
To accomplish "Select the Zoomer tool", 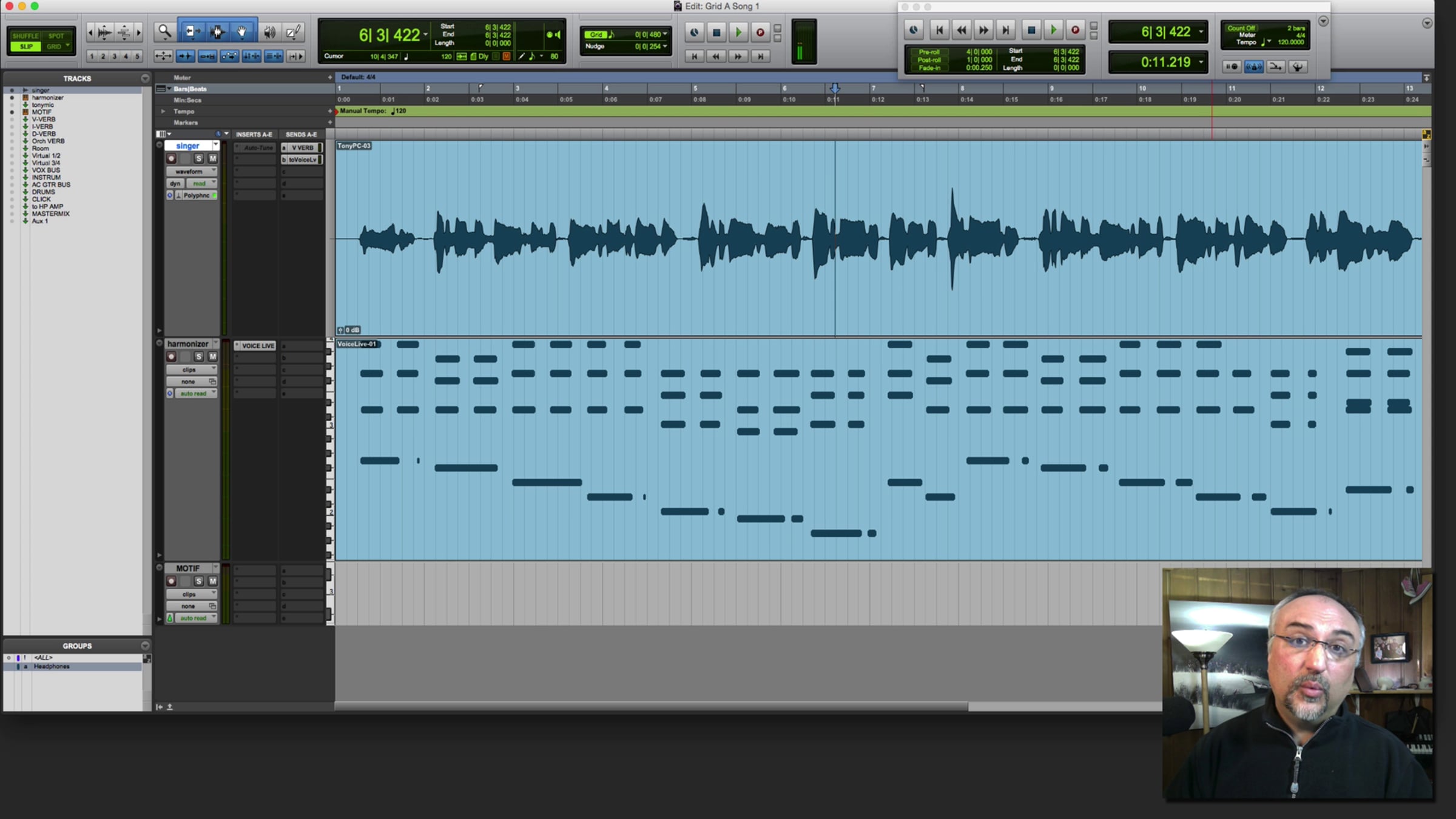I will [164, 32].
